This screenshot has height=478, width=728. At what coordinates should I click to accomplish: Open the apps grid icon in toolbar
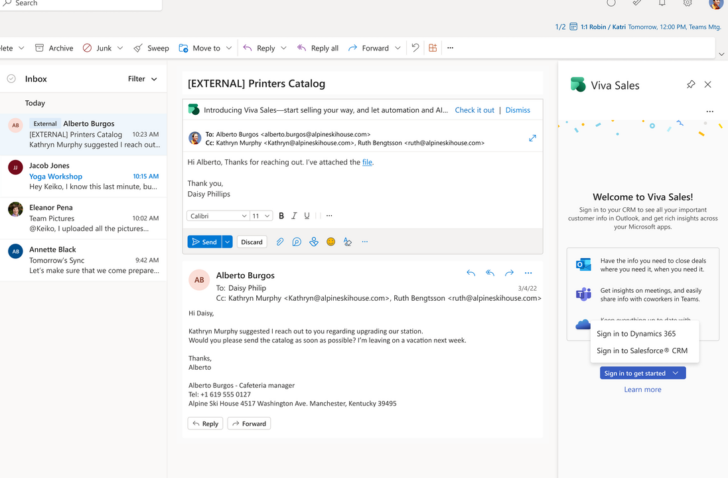433,48
